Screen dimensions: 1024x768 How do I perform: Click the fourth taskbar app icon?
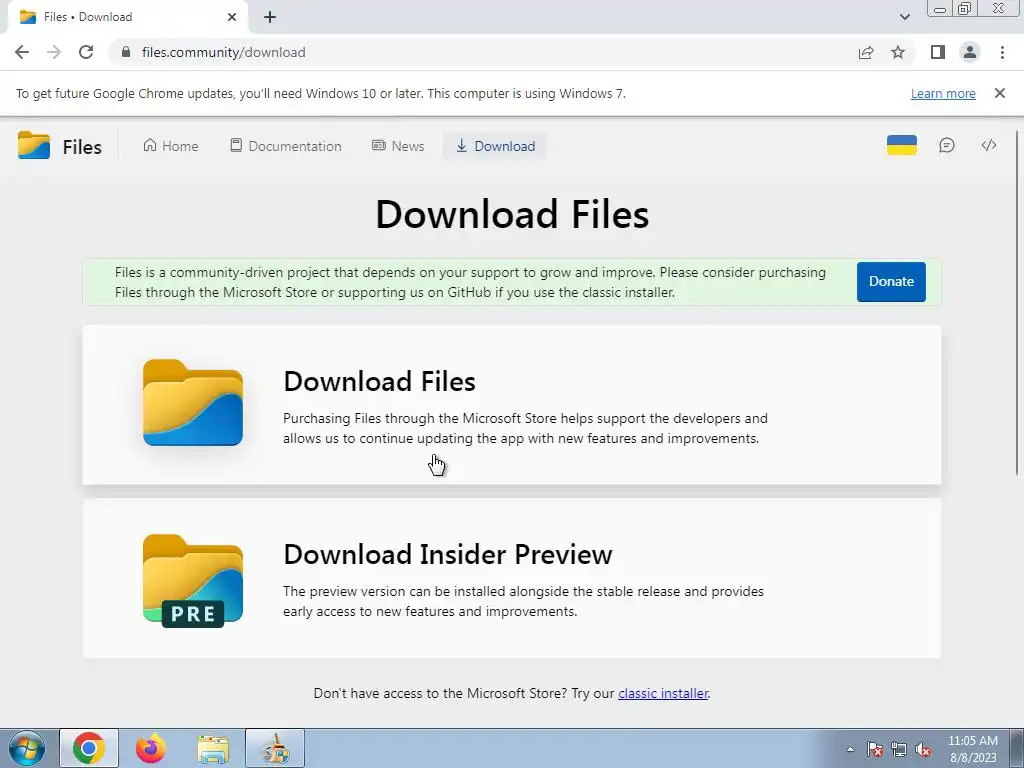tap(275, 748)
